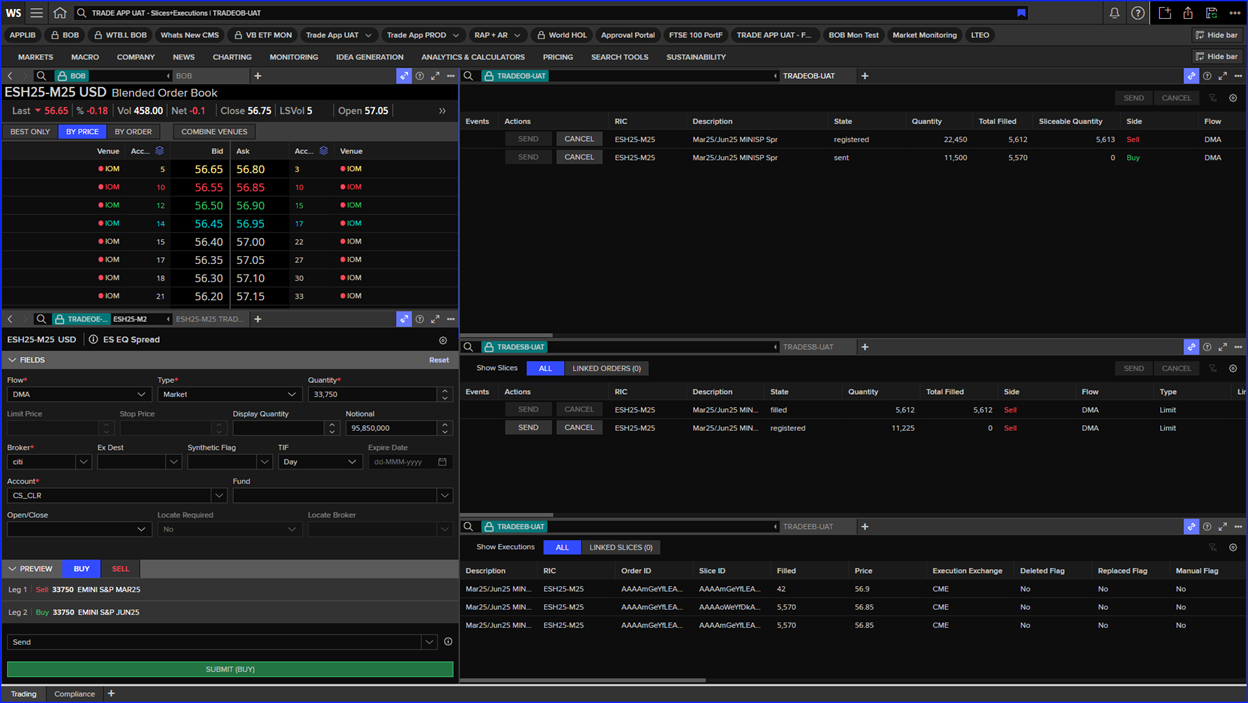Enable COMBINE VENUES mode
1248x703 pixels.
click(213, 131)
